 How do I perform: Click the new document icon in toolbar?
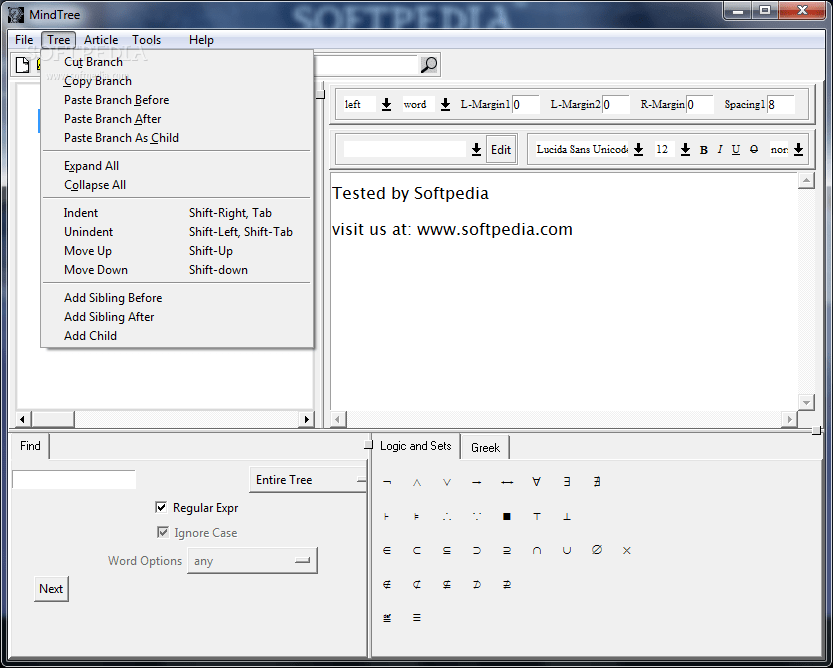[x=22, y=65]
